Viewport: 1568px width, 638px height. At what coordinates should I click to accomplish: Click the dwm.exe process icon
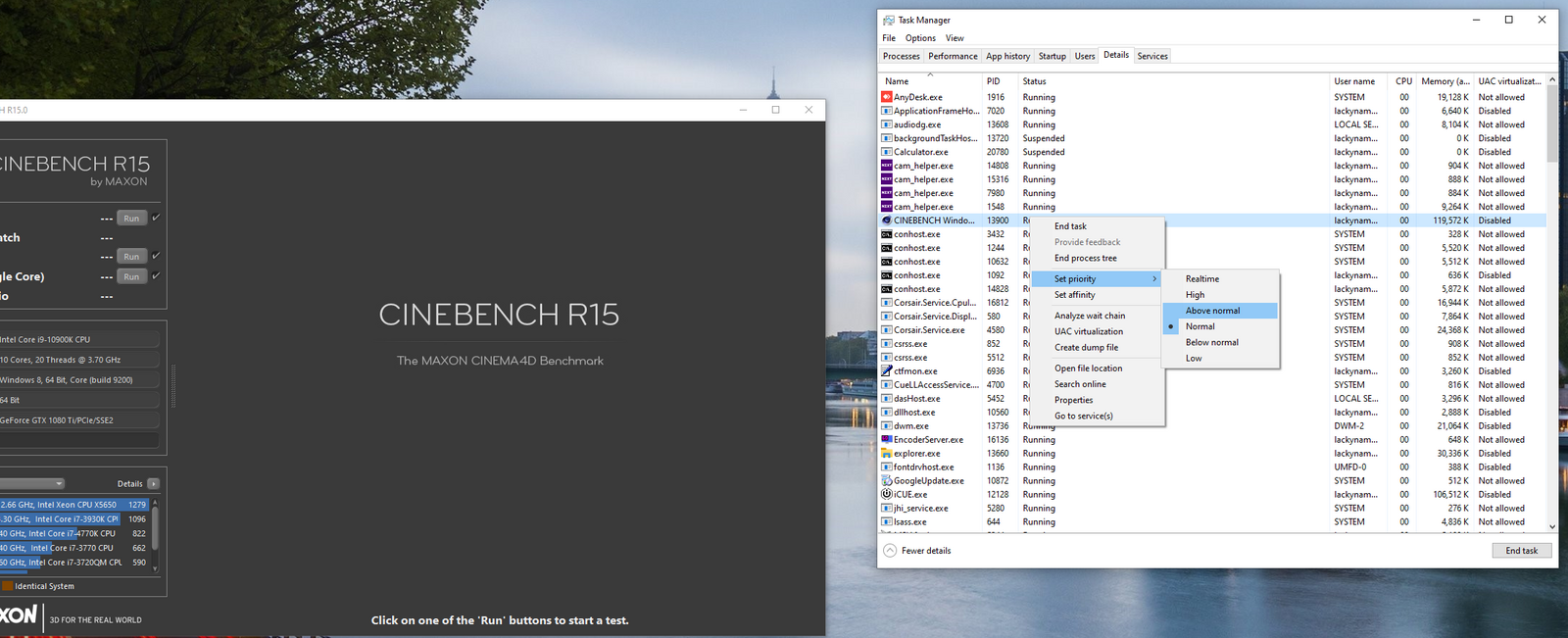887,426
